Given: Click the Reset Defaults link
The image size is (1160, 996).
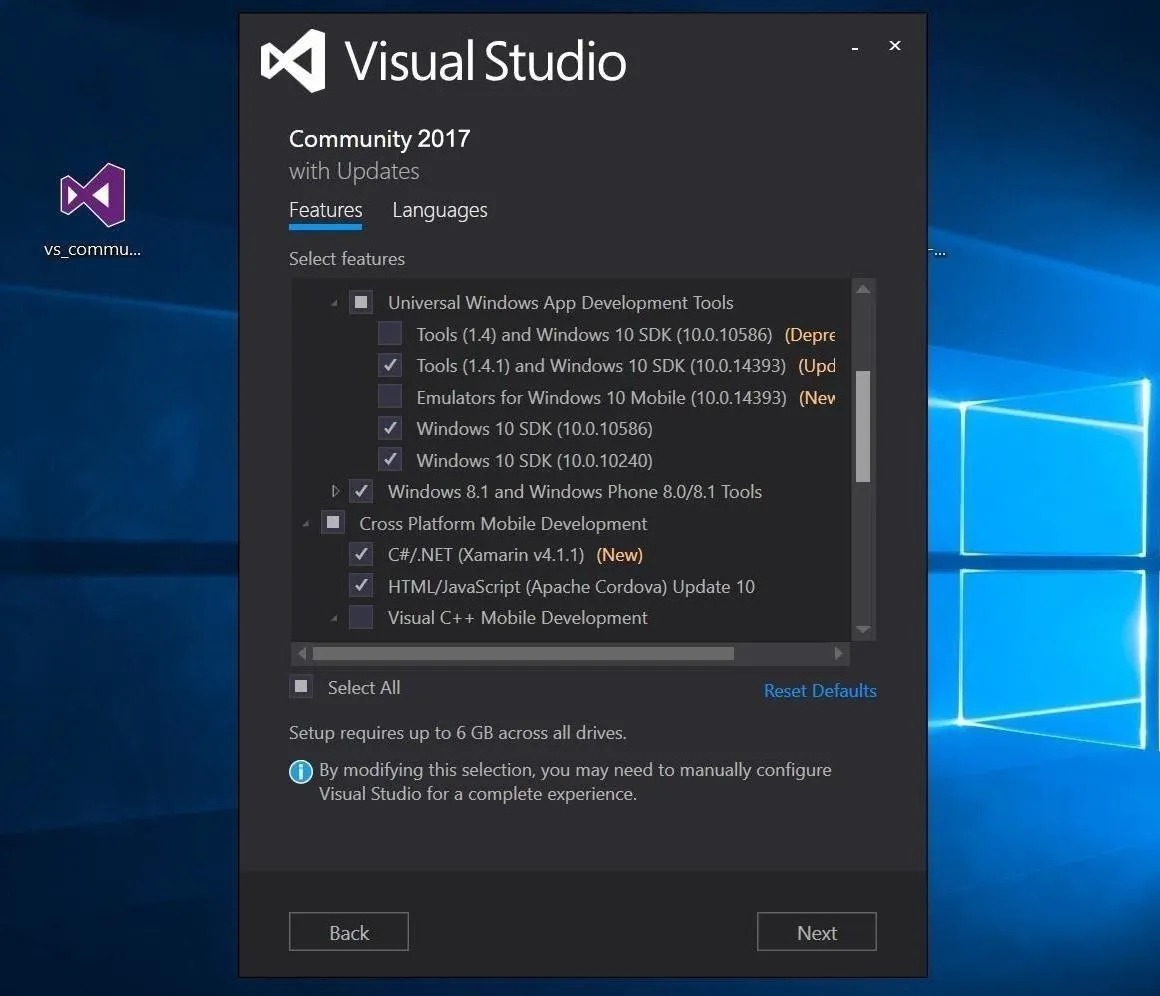Looking at the screenshot, I should 820,690.
